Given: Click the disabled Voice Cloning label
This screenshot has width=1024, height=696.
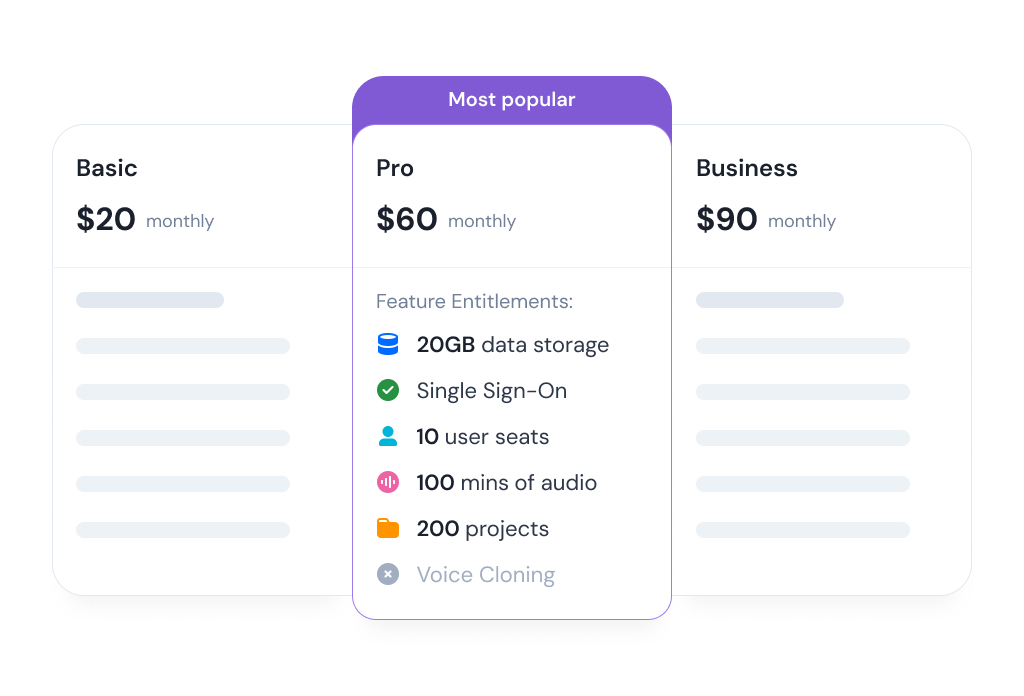Looking at the screenshot, I should pos(486,575).
